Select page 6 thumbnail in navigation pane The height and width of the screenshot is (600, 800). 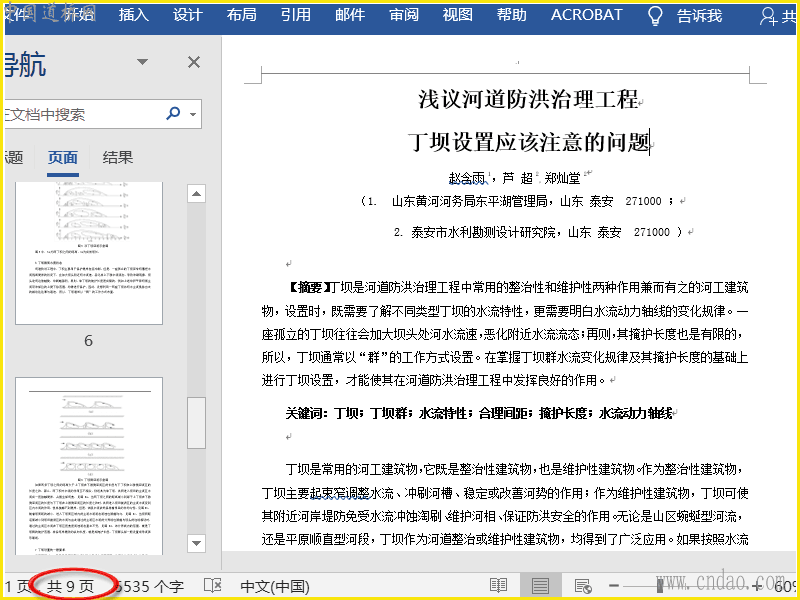88,255
